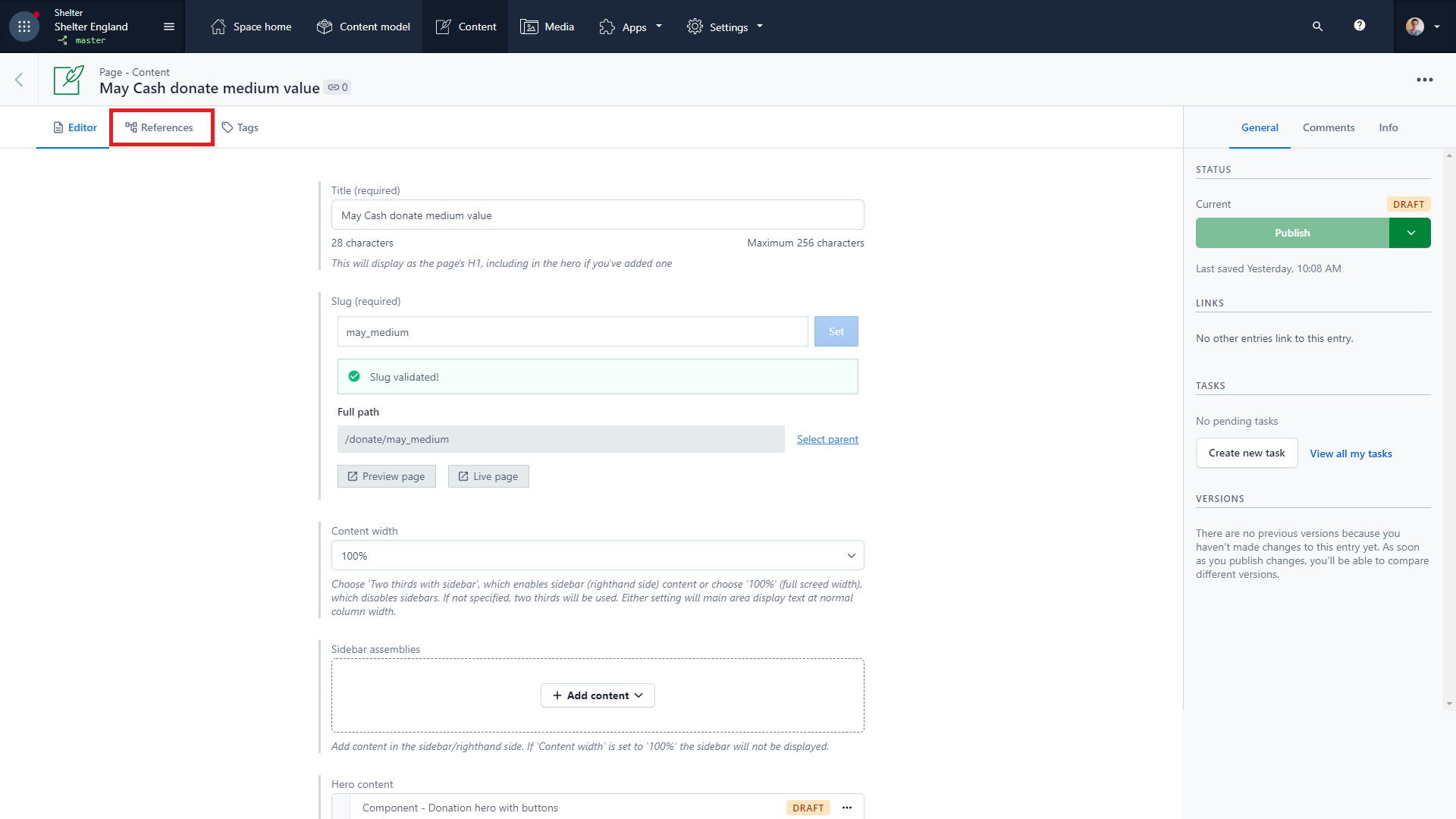Open the user avatar account menu

coord(1416,26)
